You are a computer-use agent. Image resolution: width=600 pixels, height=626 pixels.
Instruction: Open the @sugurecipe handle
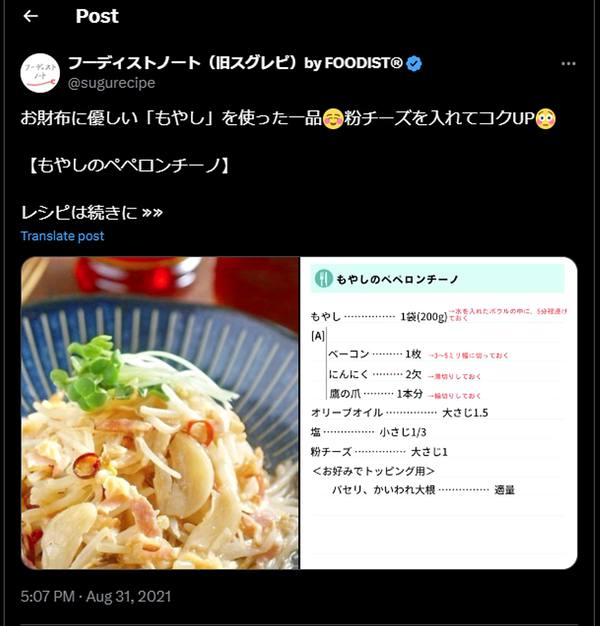coord(111,83)
